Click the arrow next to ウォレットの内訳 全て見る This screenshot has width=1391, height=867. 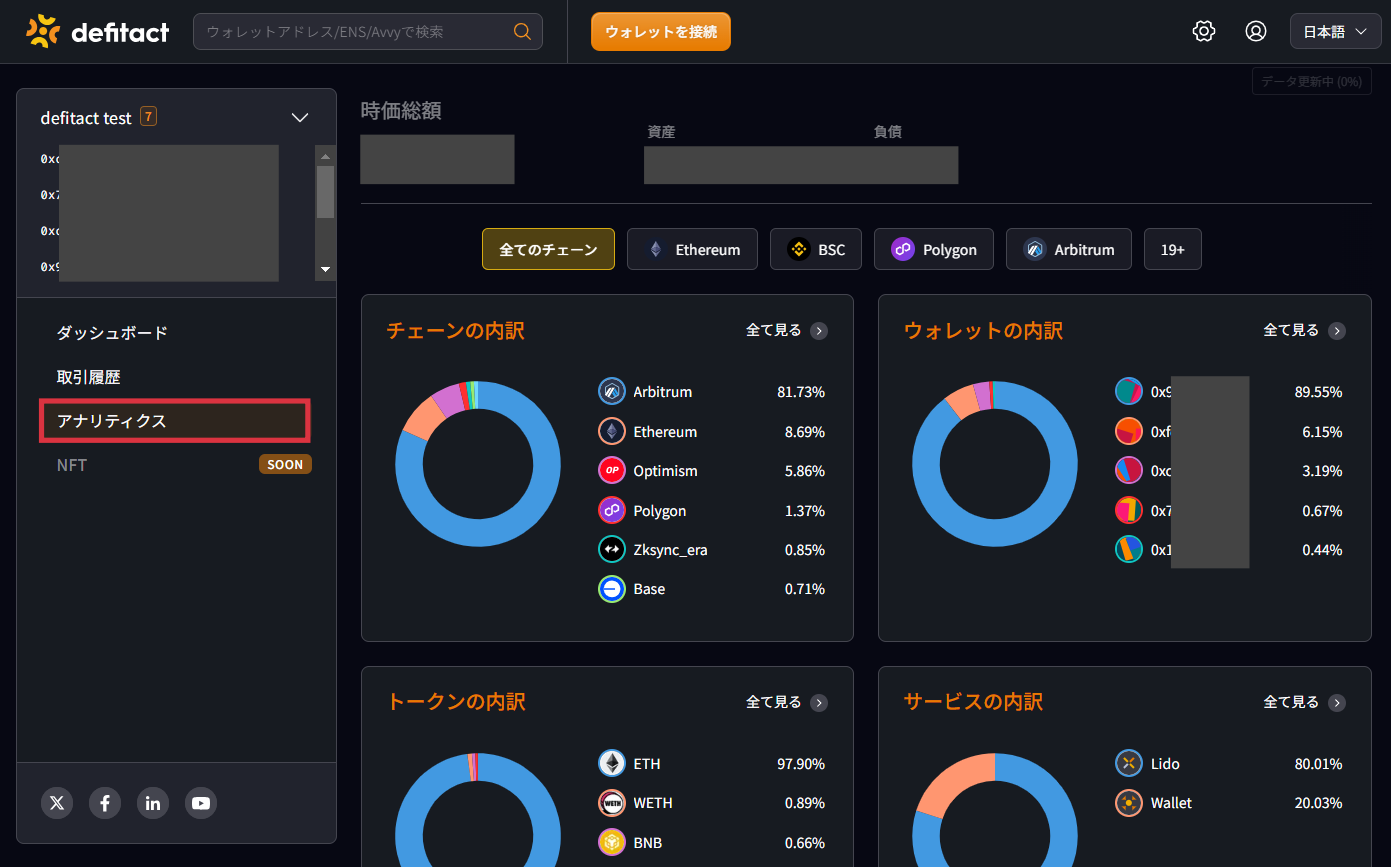1337,331
